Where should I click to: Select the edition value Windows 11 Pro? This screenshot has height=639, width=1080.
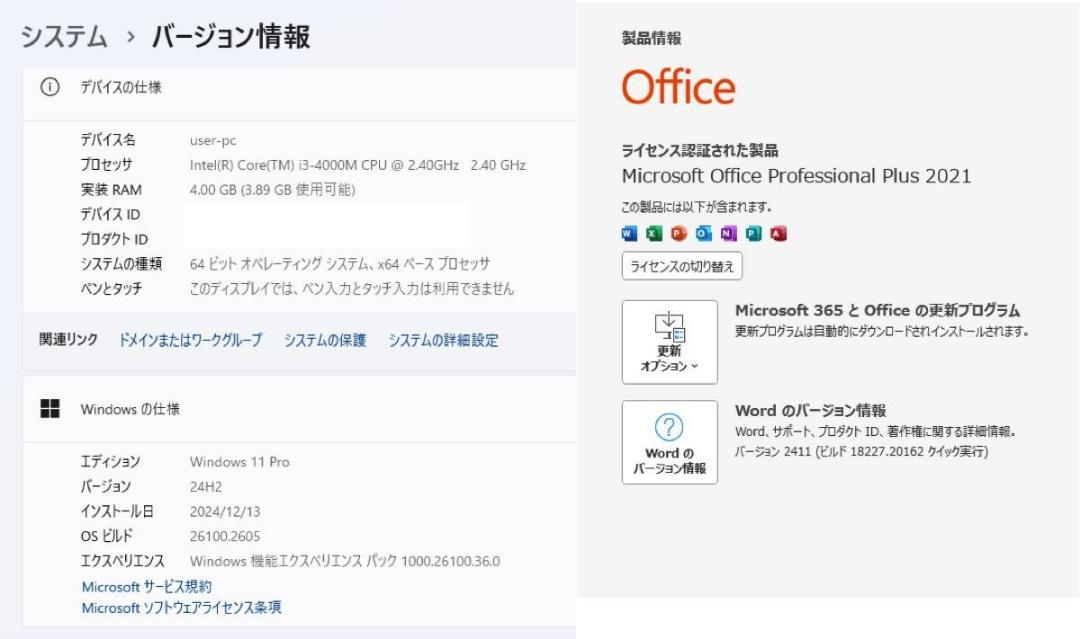pos(240,462)
